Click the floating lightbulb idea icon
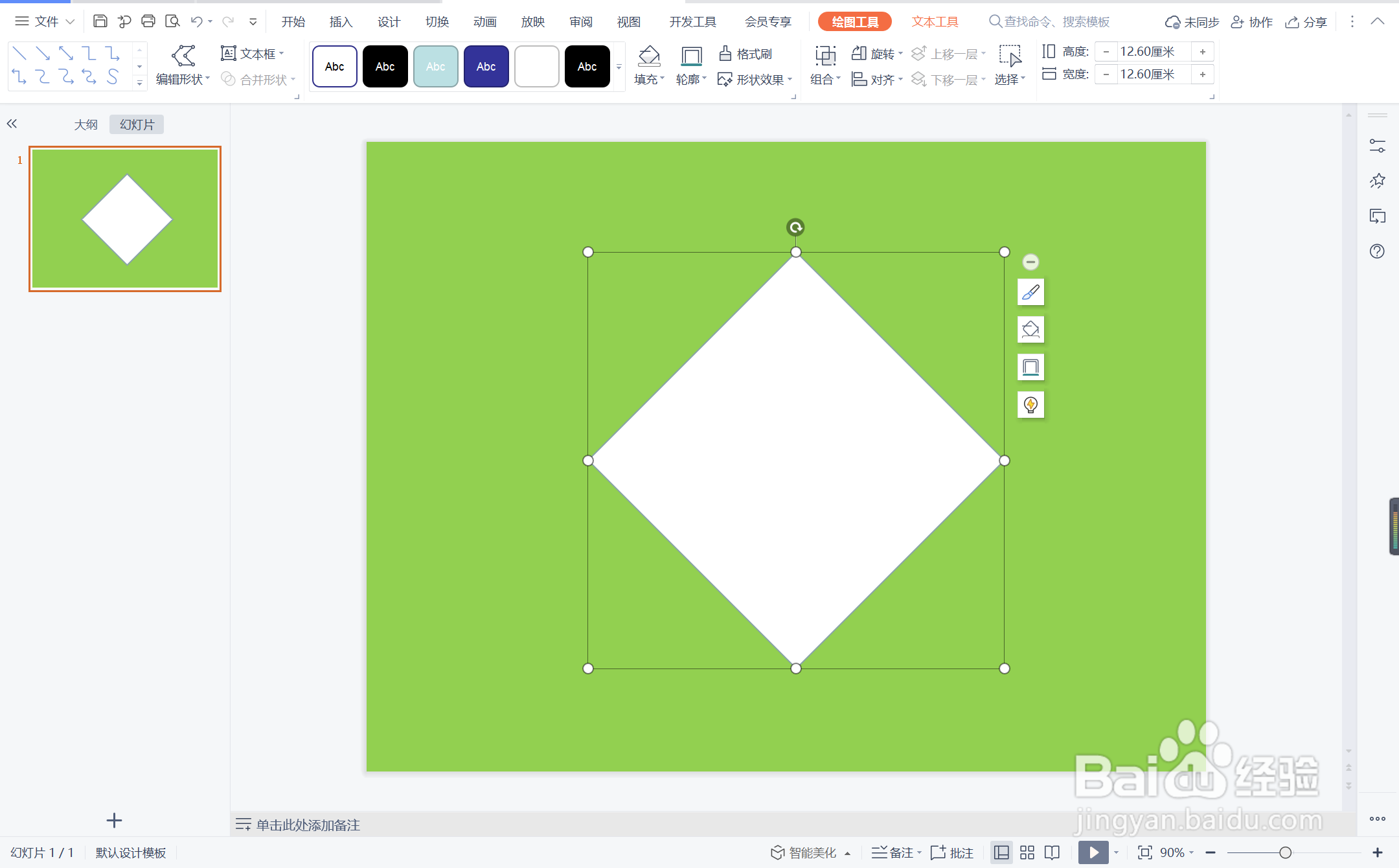This screenshot has height=868, width=1399. [x=1030, y=405]
